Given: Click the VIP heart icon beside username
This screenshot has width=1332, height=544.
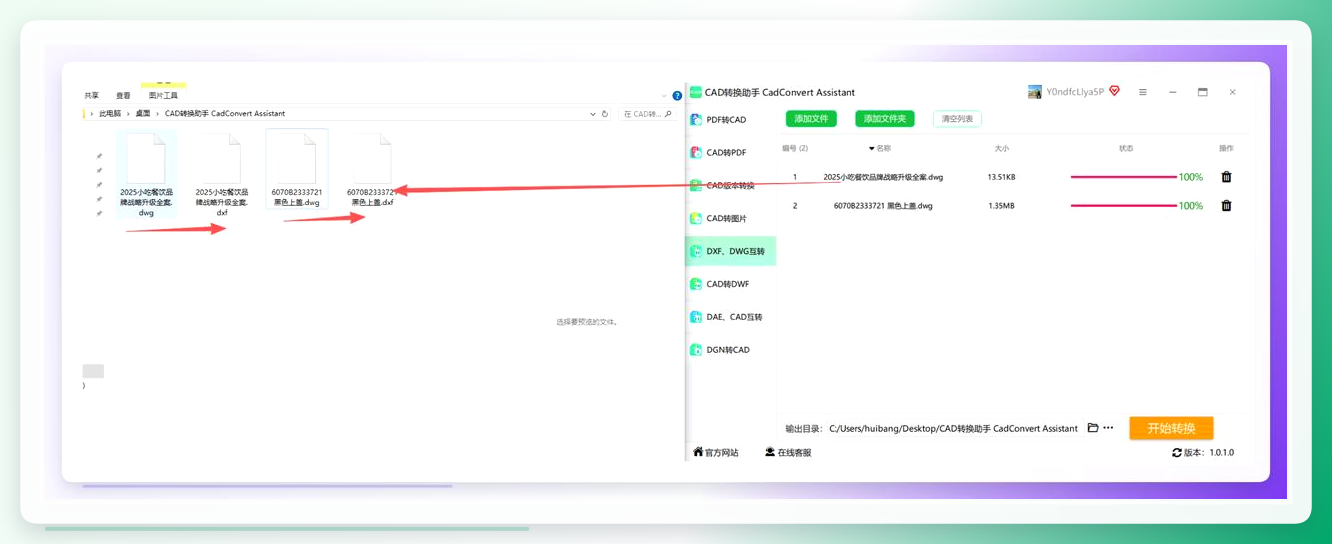Looking at the screenshot, I should pyautogui.click(x=1114, y=91).
